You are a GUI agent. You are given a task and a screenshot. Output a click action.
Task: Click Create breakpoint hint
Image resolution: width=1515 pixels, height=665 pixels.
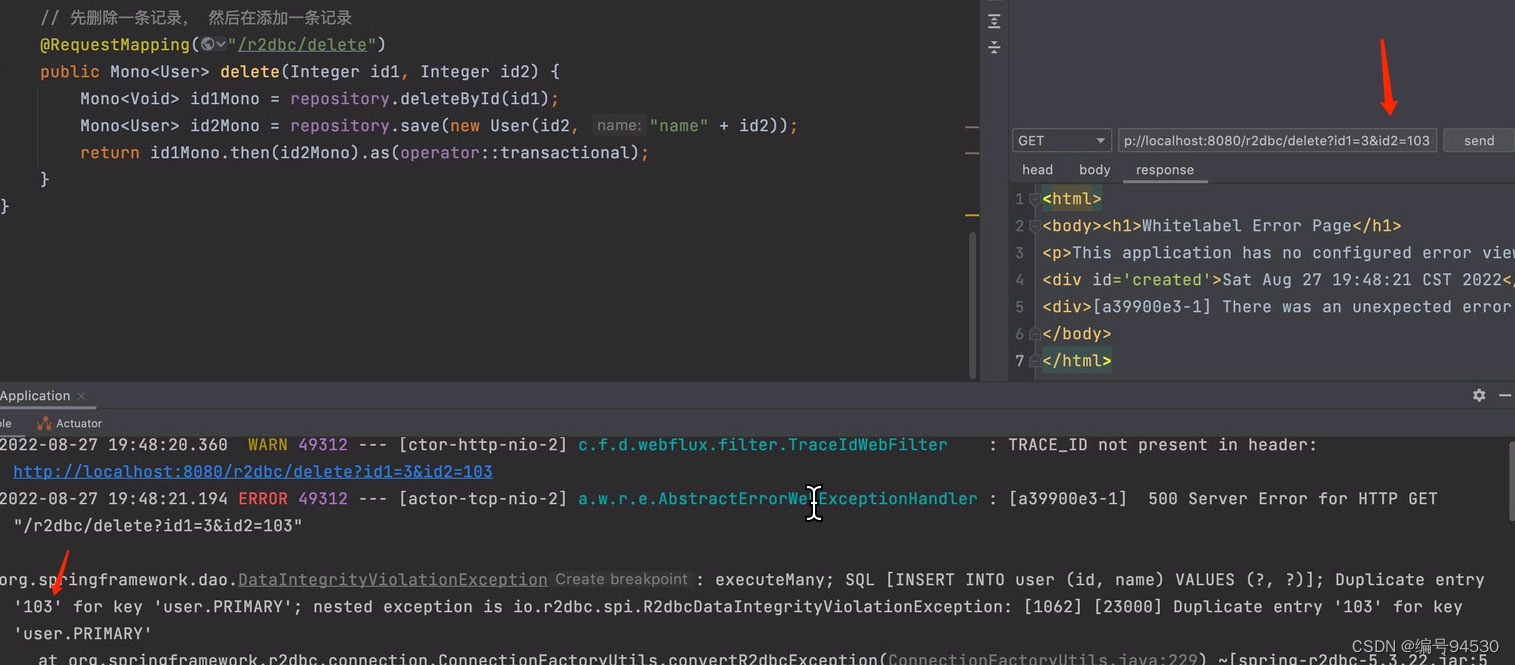pyautogui.click(x=622, y=579)
